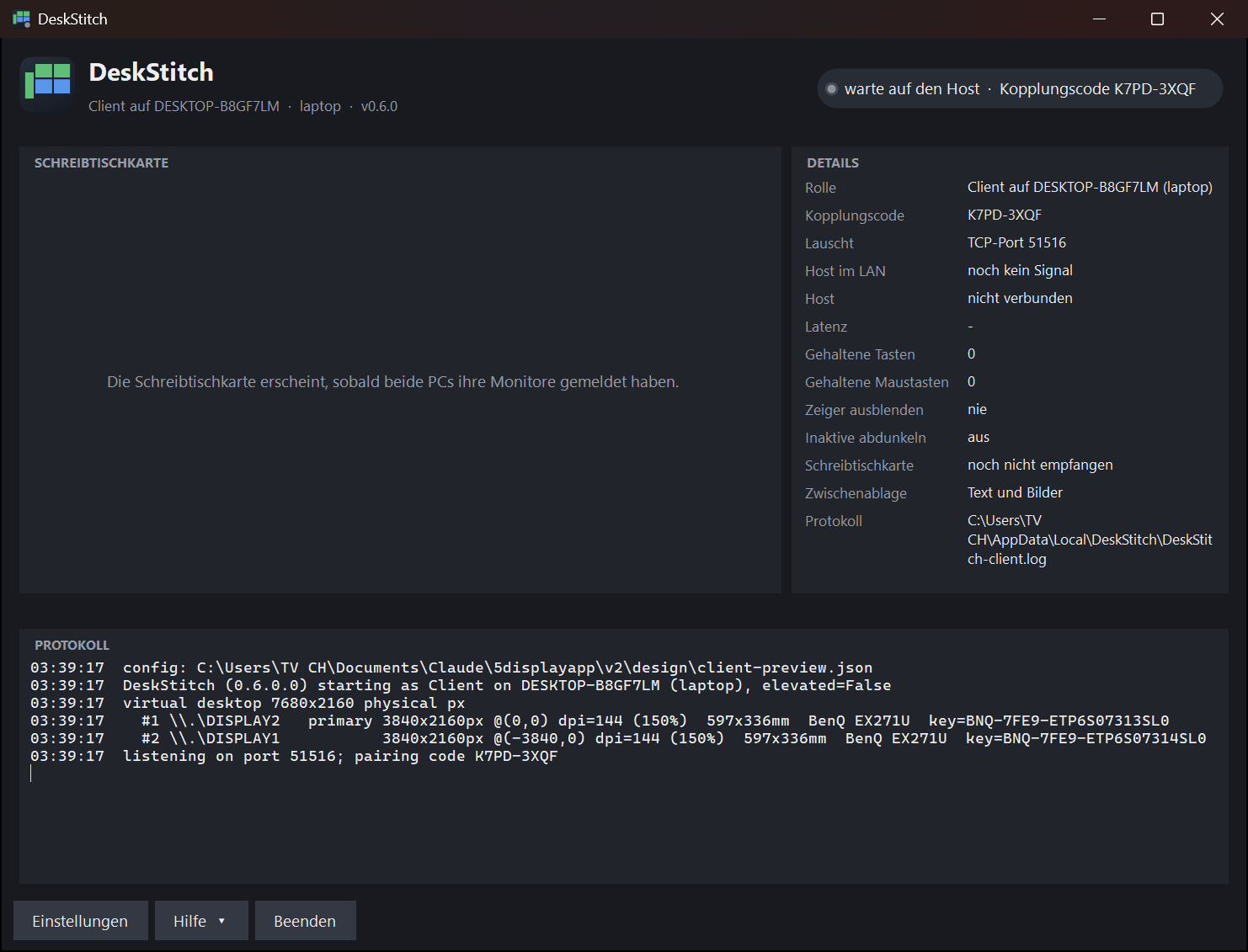Click the 'K7PD-3XQF' value in the Details list
The width and height of the screenshot is (1248, 952).
tap(1005, 215)
